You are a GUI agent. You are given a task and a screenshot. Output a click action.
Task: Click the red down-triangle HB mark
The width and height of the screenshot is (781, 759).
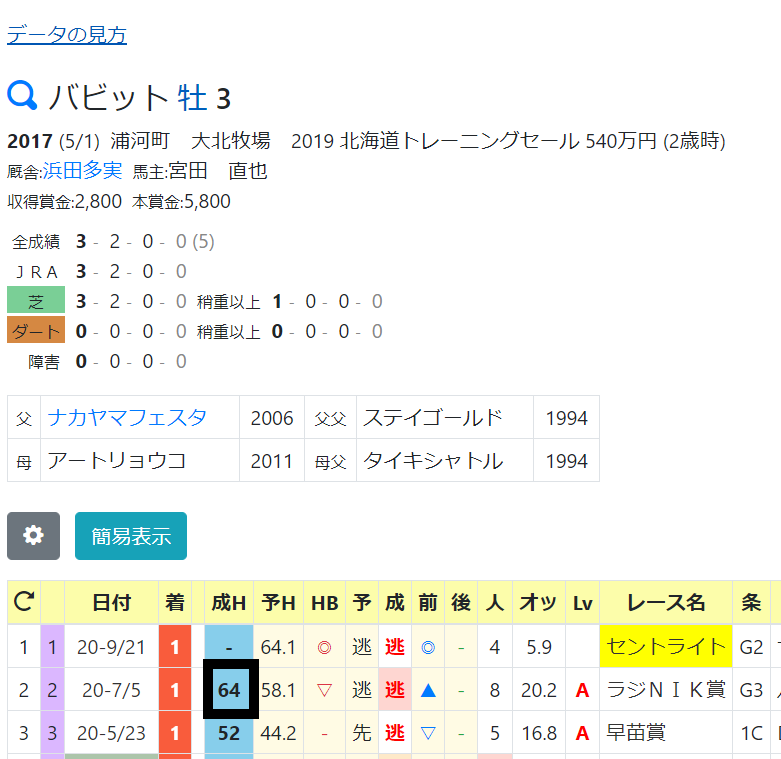[x=324, y=690]
